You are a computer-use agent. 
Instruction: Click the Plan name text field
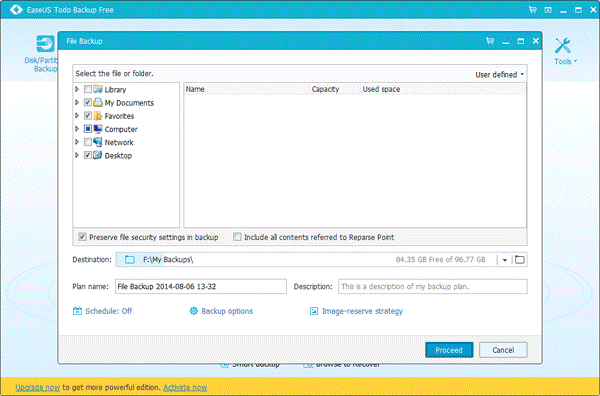pos(201,287)
